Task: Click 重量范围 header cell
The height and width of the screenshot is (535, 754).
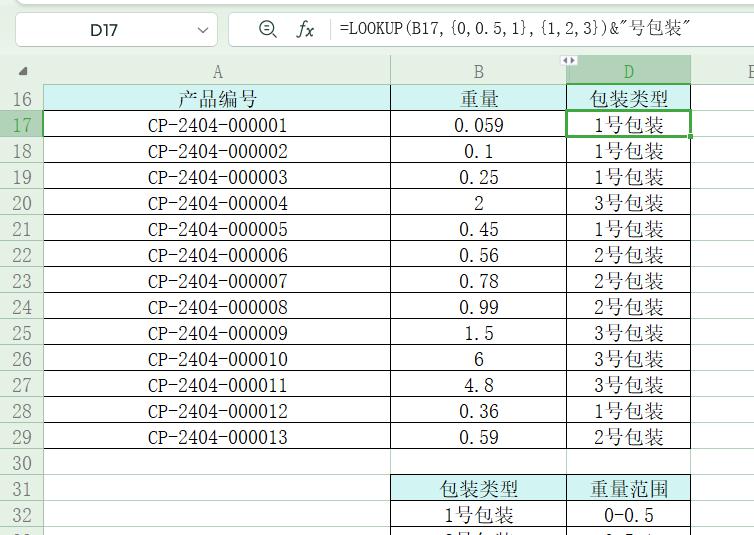Action: coord(628,488)
